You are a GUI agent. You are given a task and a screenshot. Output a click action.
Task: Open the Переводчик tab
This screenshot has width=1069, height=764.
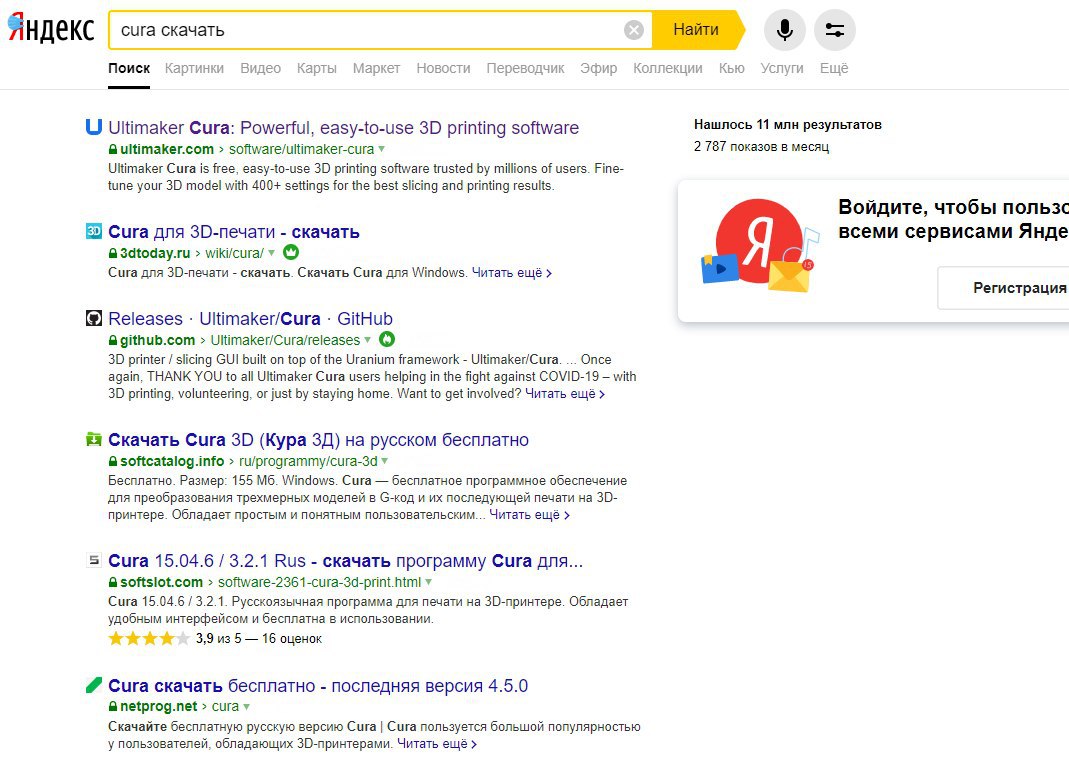pyautogui.click(x=525, y=68)
